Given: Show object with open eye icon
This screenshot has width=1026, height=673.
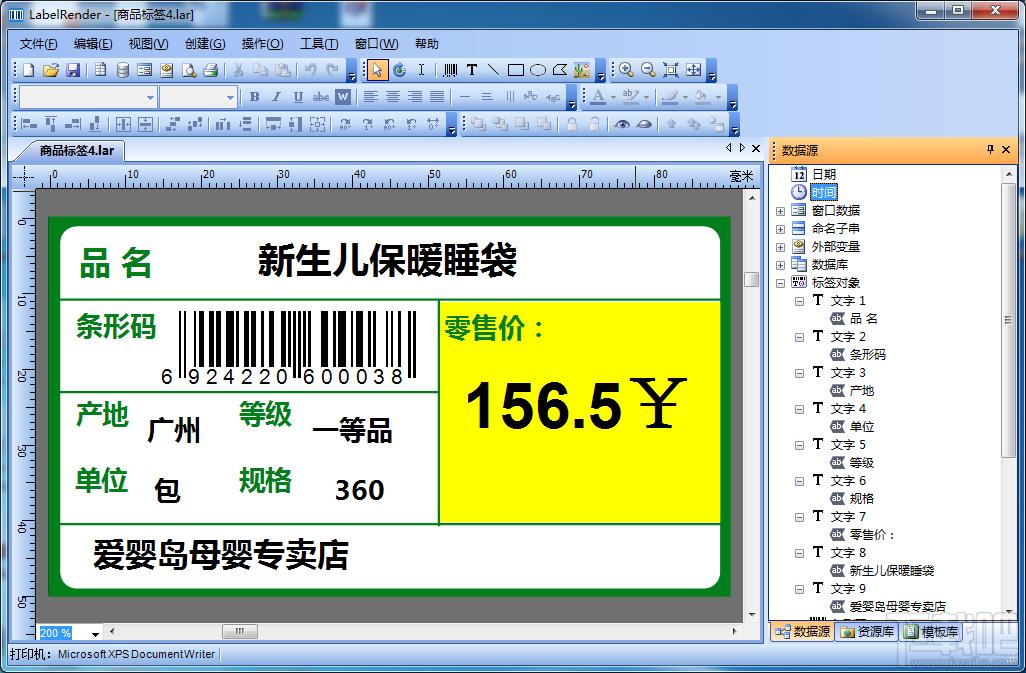Looking at the screenshot, I should 622,124.
